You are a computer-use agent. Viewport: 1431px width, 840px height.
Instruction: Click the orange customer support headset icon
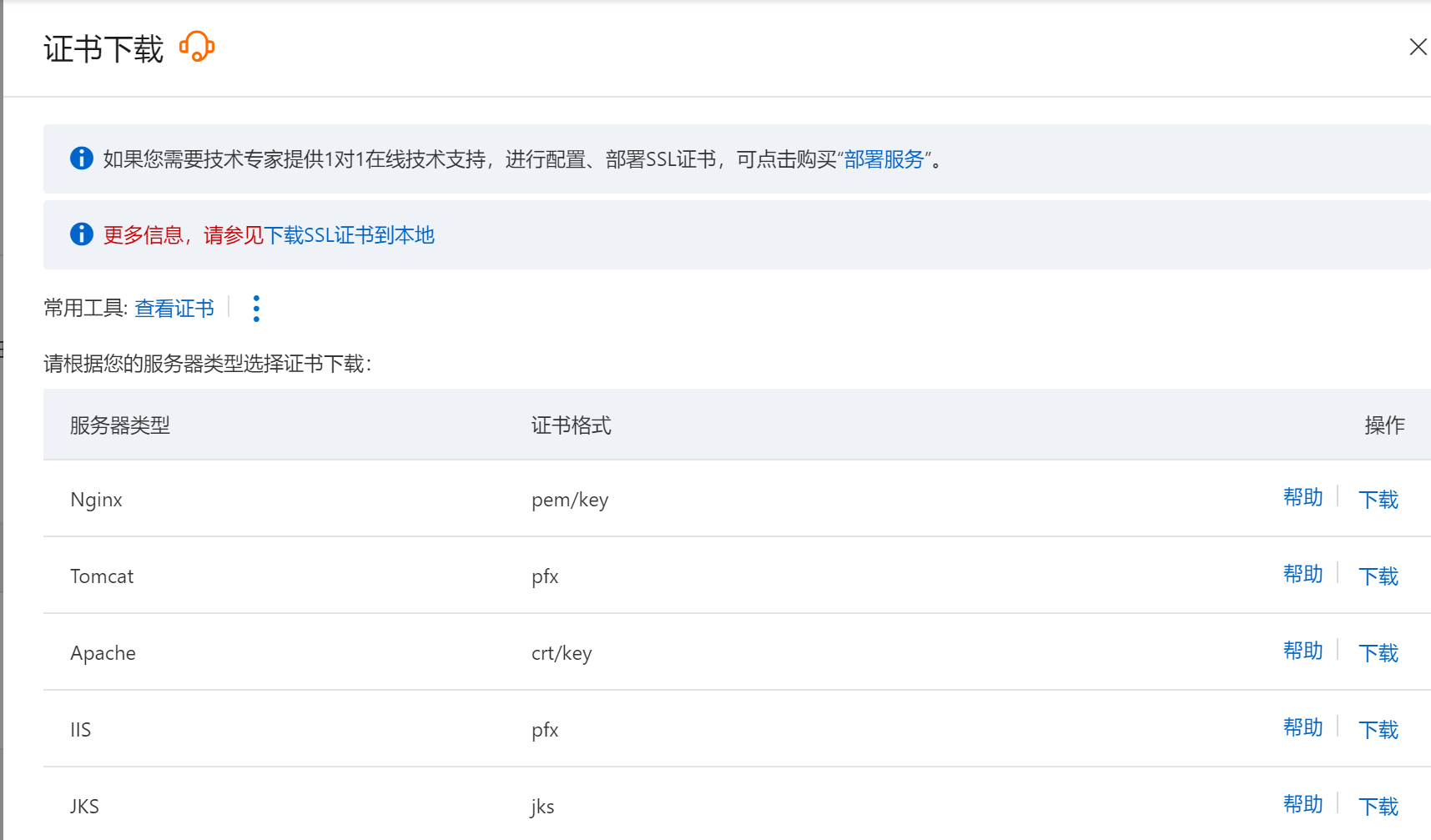(197, 47)
